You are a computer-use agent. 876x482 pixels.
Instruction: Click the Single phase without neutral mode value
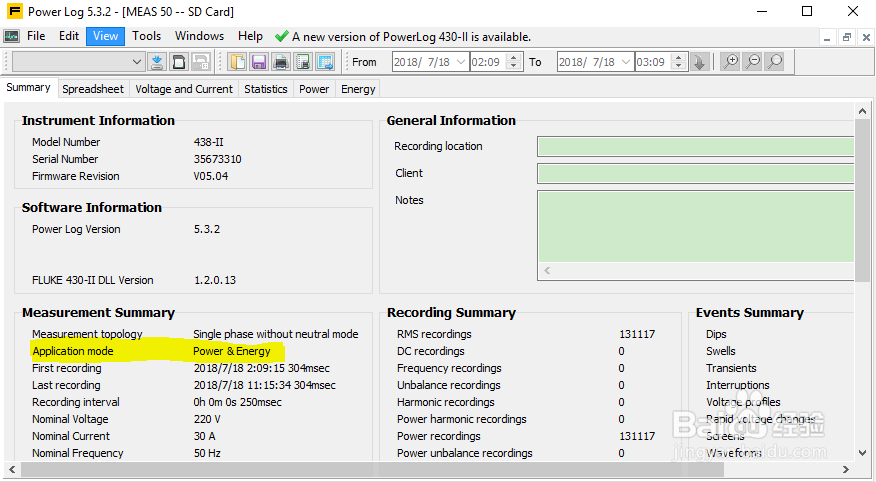(x=275, y=334)
